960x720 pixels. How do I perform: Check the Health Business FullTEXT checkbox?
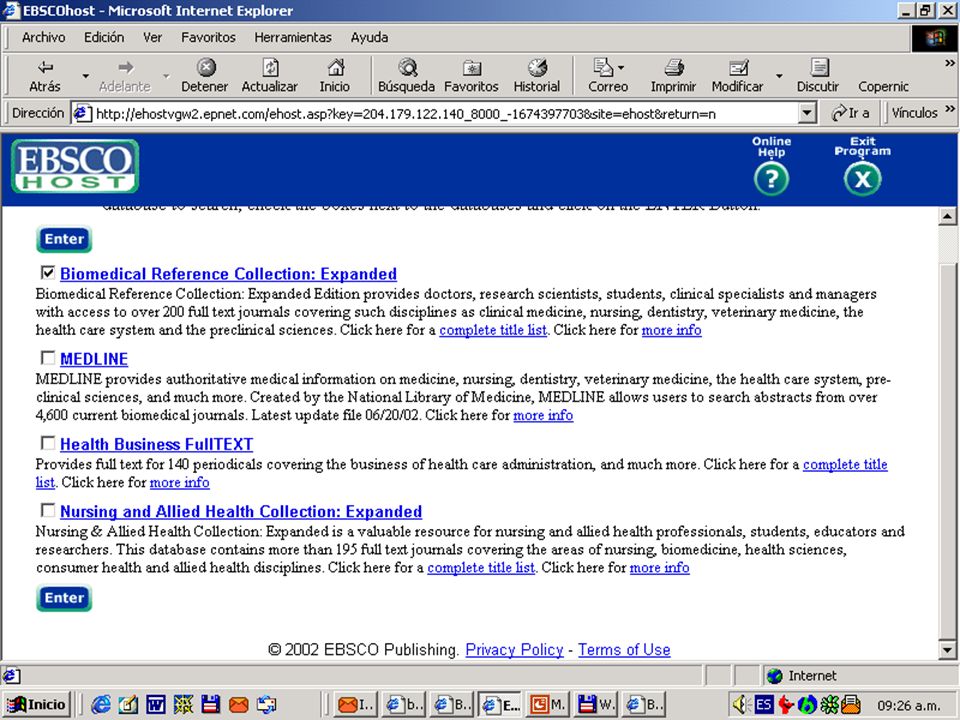point(47,442)
